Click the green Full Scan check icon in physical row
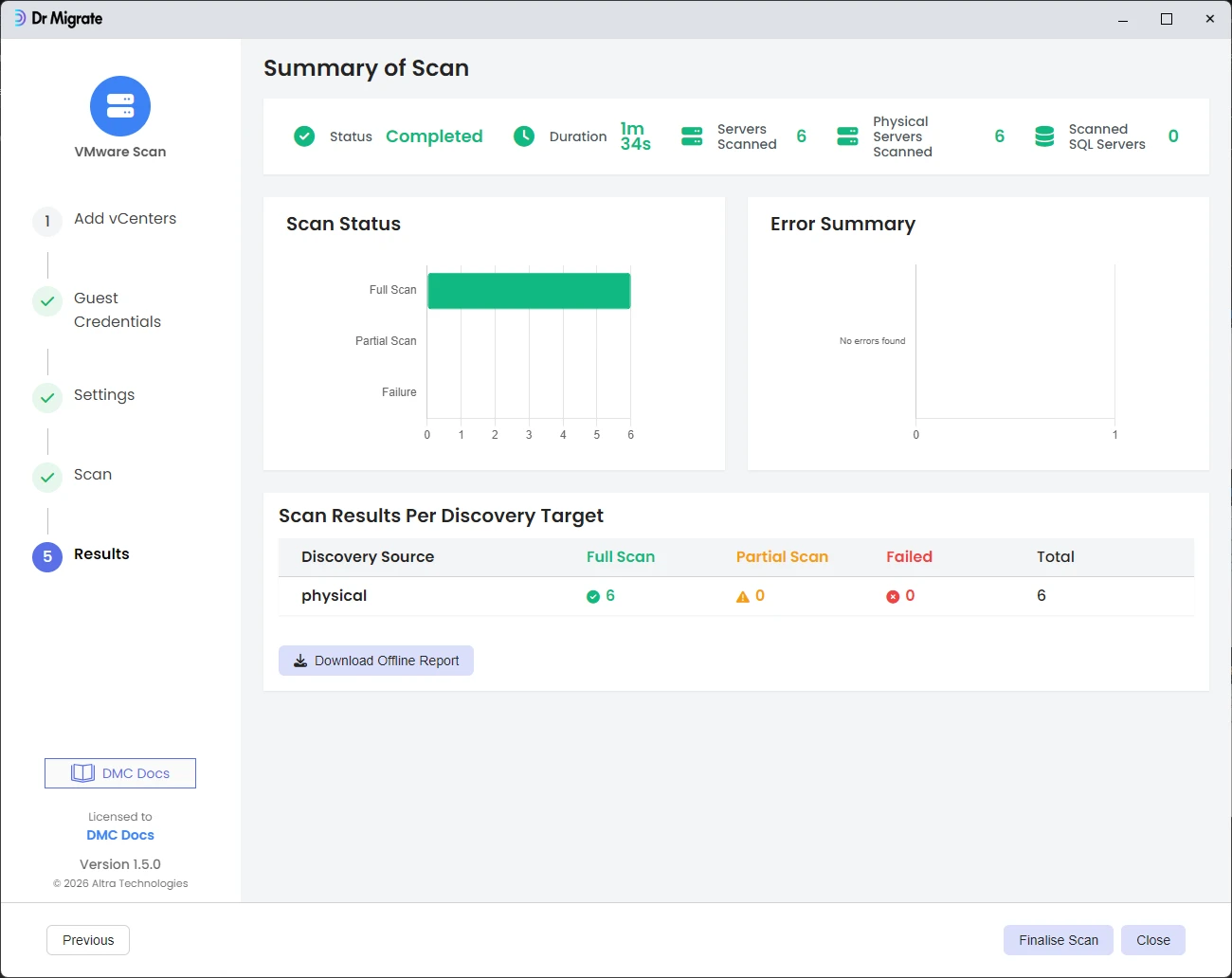This screenshot has width=1232, height=978. point(593,596)
